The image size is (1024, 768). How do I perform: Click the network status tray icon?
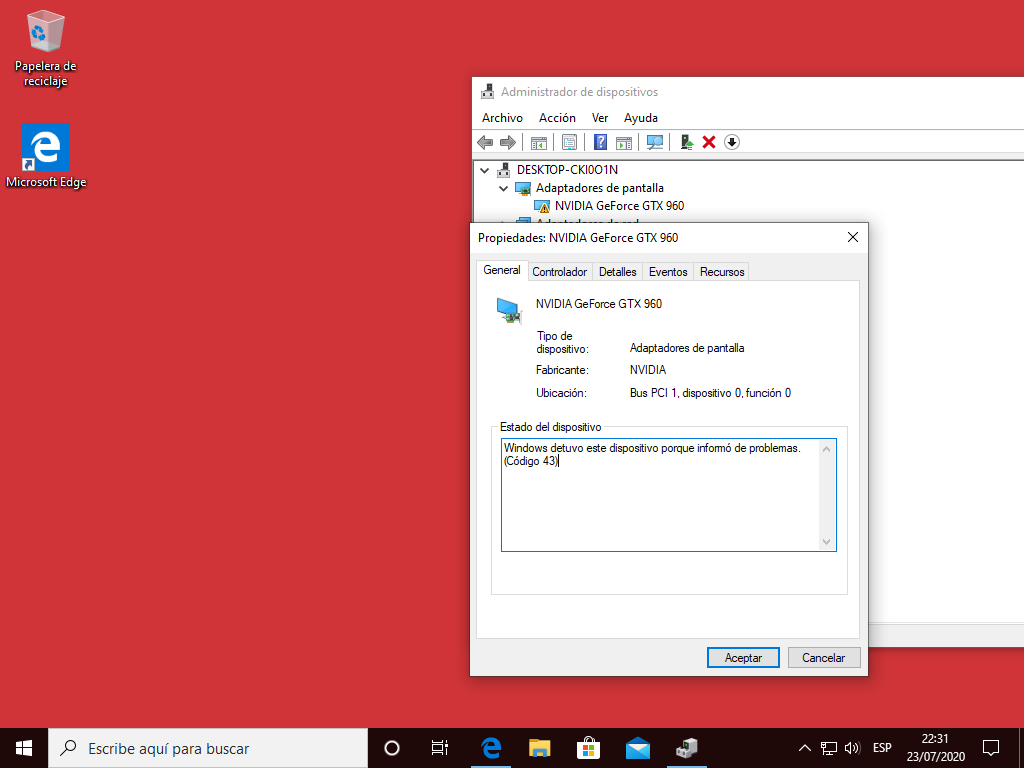pyautogui.click(x=829, y=748)
